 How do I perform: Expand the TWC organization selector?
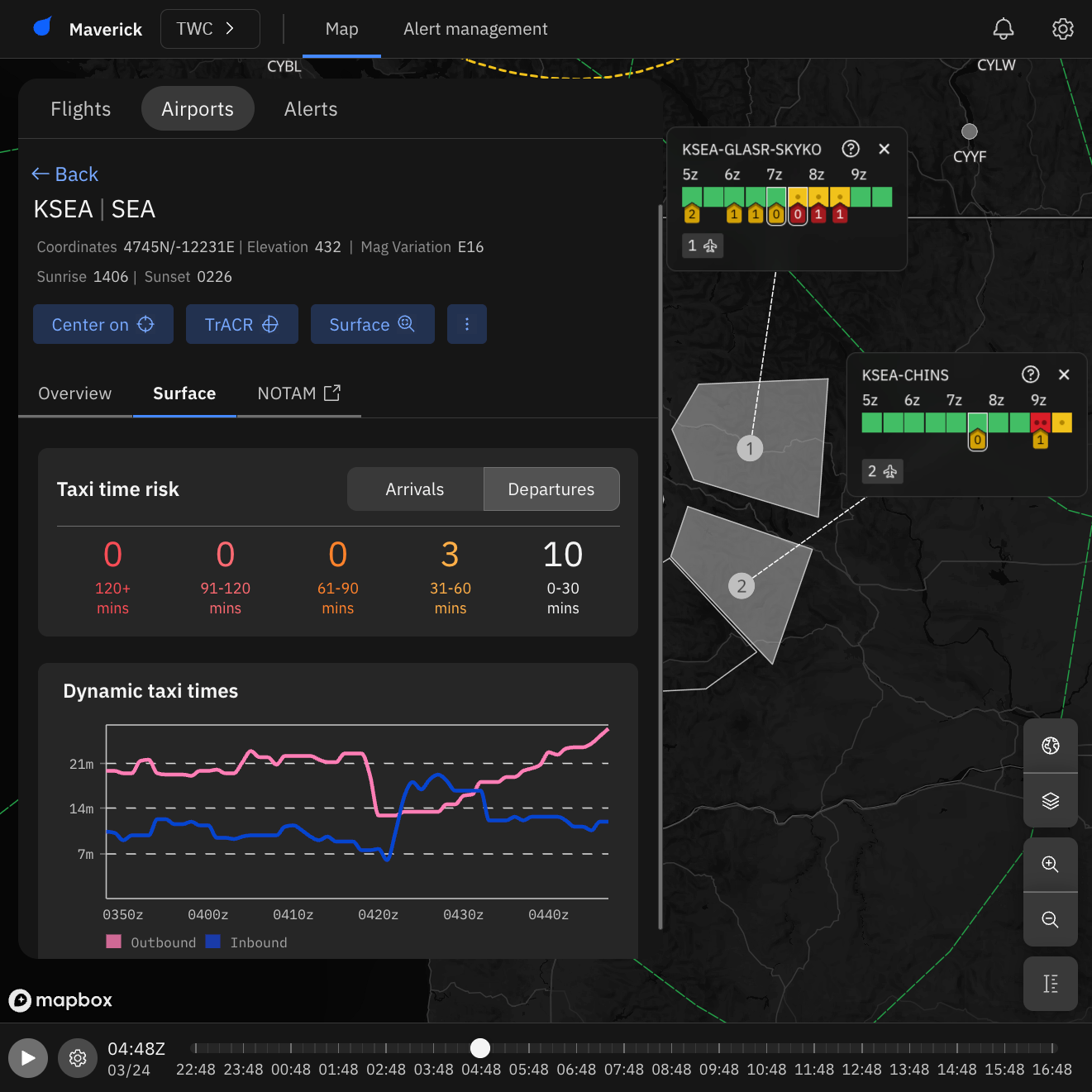[x=210, y=29]
